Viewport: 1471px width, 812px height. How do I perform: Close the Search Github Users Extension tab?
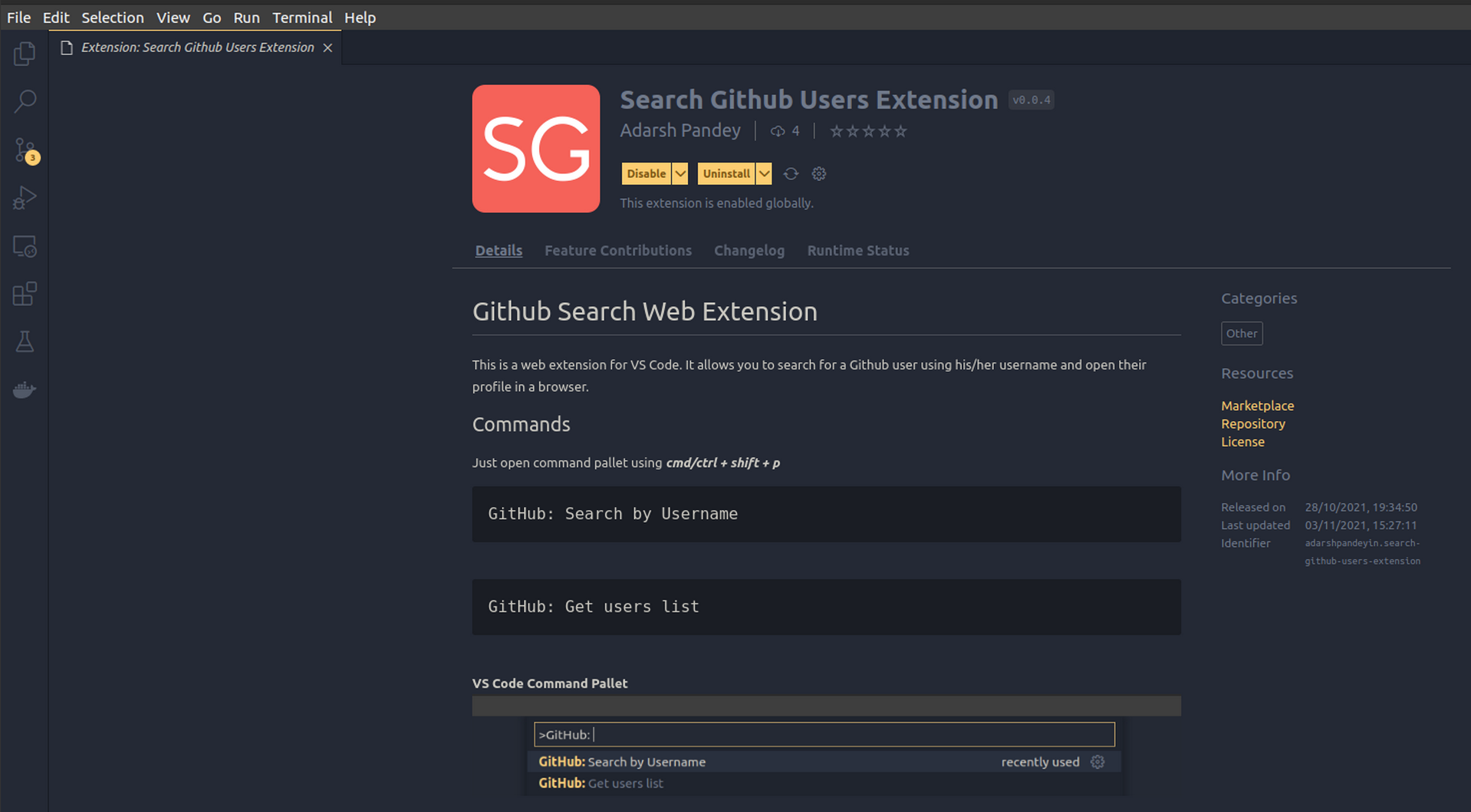(x=327, y=48)
